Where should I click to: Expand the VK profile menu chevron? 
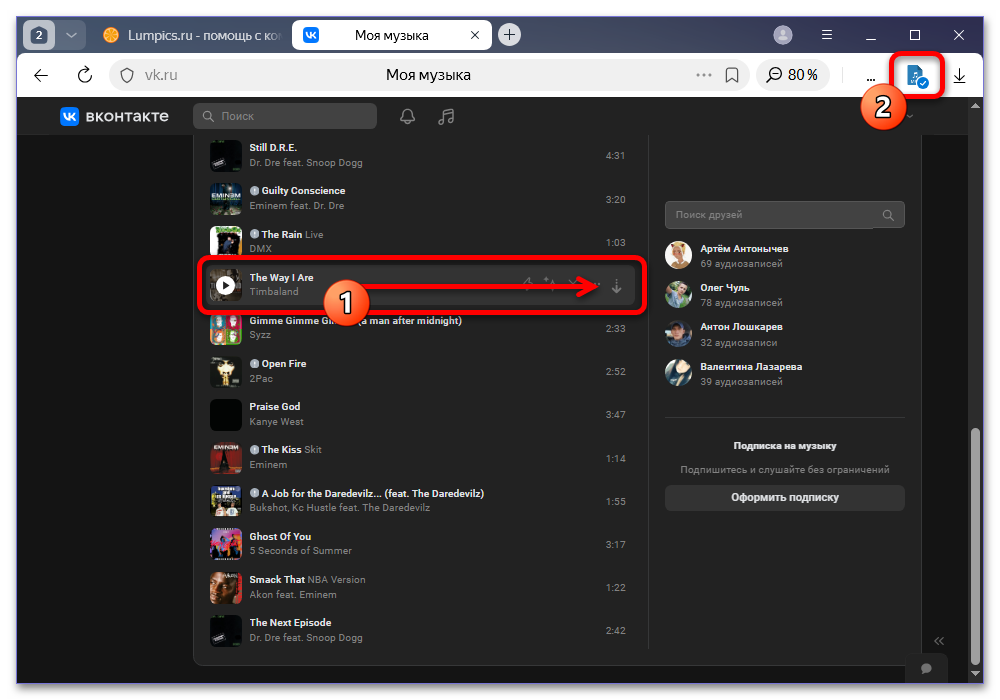point(910,116)
